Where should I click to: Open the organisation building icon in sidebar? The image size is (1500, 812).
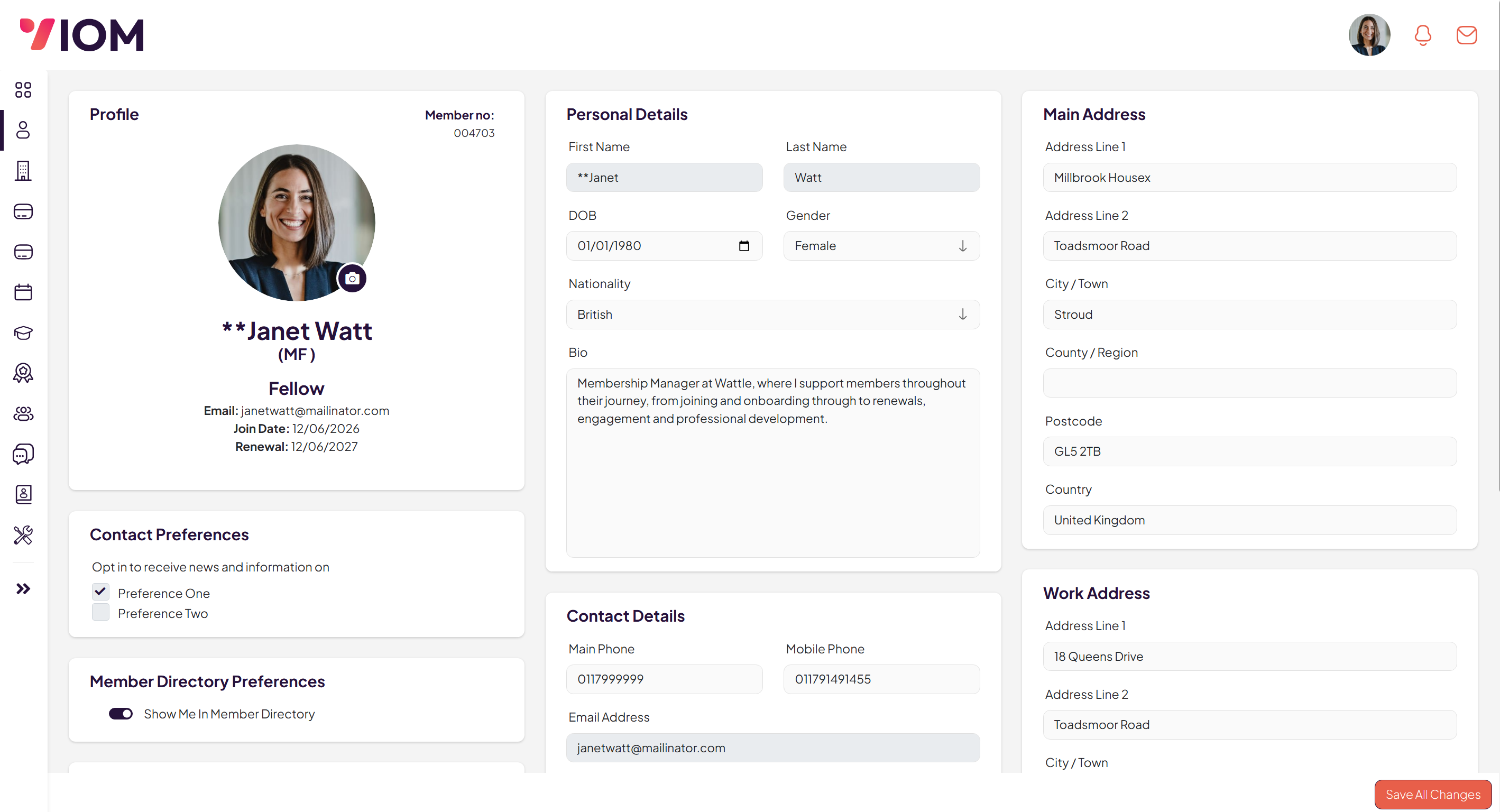[x=23, y=171]
